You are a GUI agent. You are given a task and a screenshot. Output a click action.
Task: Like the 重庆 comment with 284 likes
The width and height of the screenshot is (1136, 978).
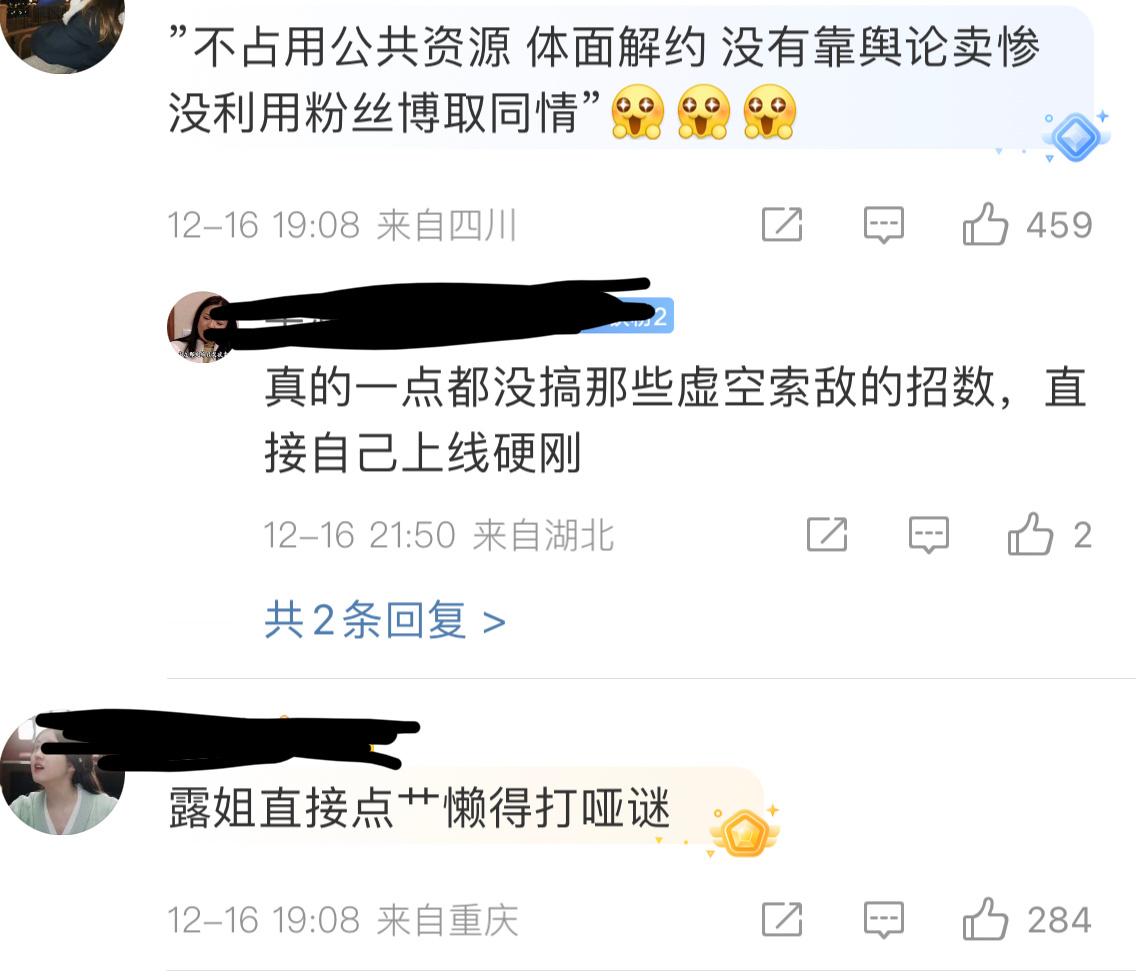[x=985, y=919]
